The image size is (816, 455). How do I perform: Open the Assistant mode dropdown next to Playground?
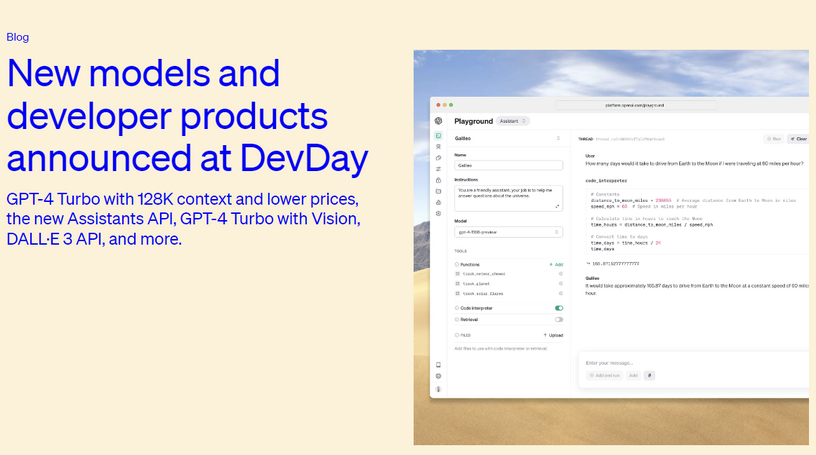[513, 121]
